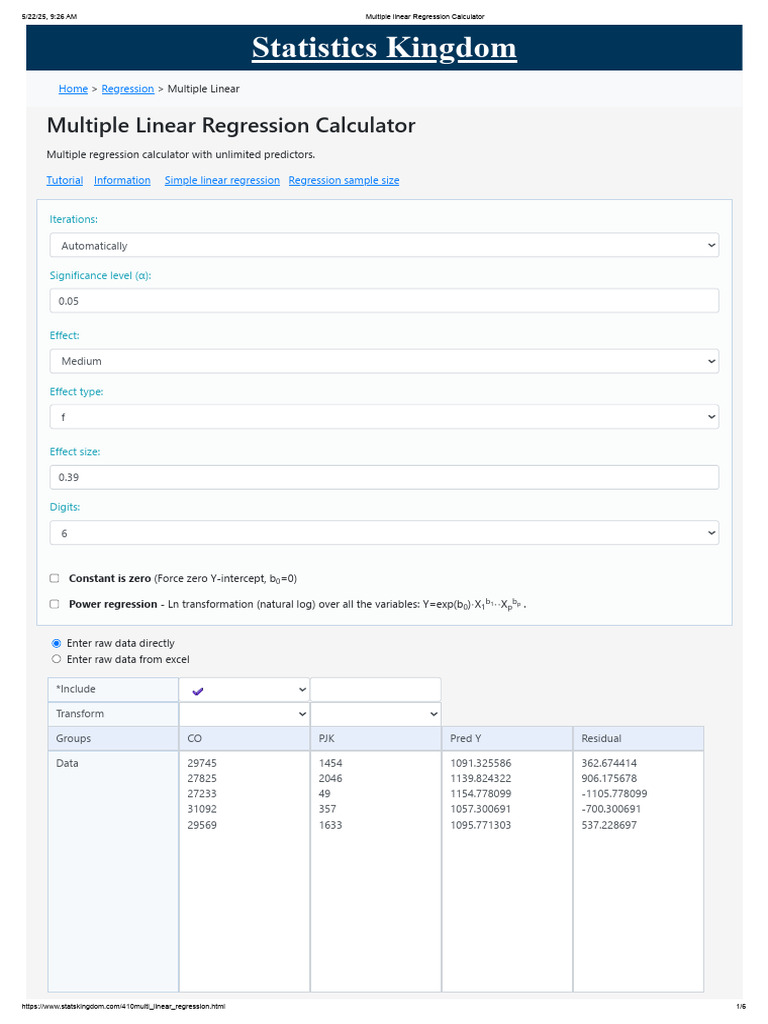Open the Digits dropdown showing 6
This screenshot has height=1024, width=768.
click(384, 533)
